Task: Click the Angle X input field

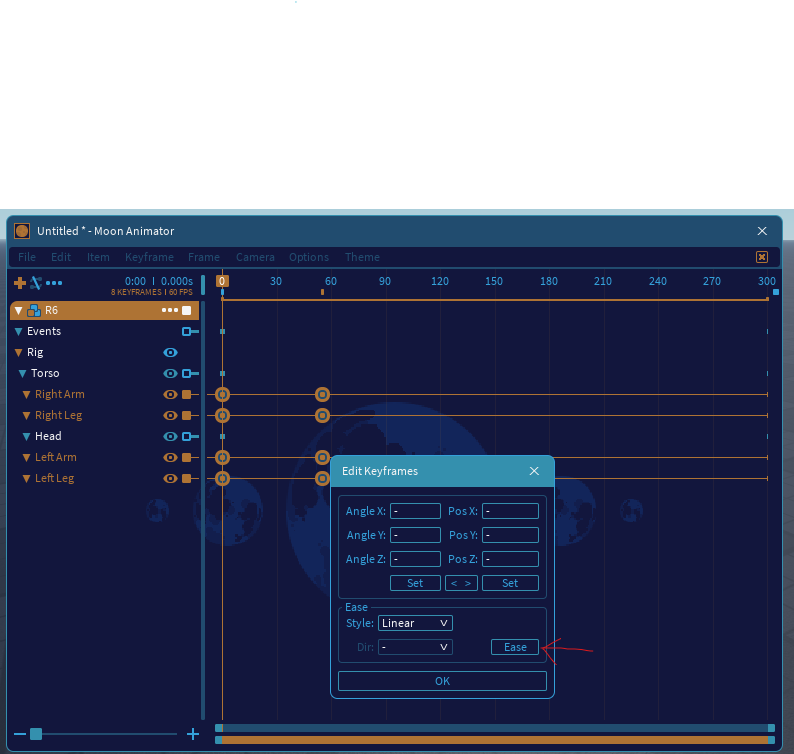Action: point(415,511)
